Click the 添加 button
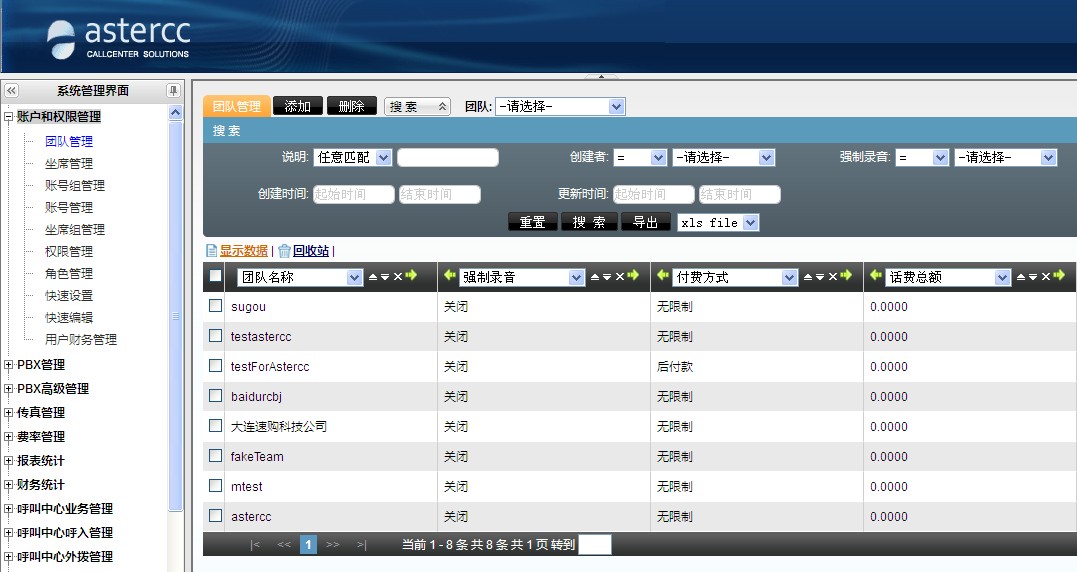 pyautogui.click(x=297, y=106)
